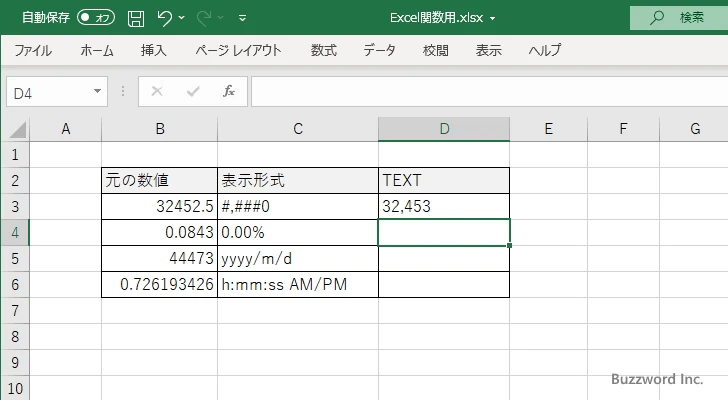Click the search magnifier icon
The height and width of the screenshot is (400, 728).
pyautogui.click(x=656, y=18)
